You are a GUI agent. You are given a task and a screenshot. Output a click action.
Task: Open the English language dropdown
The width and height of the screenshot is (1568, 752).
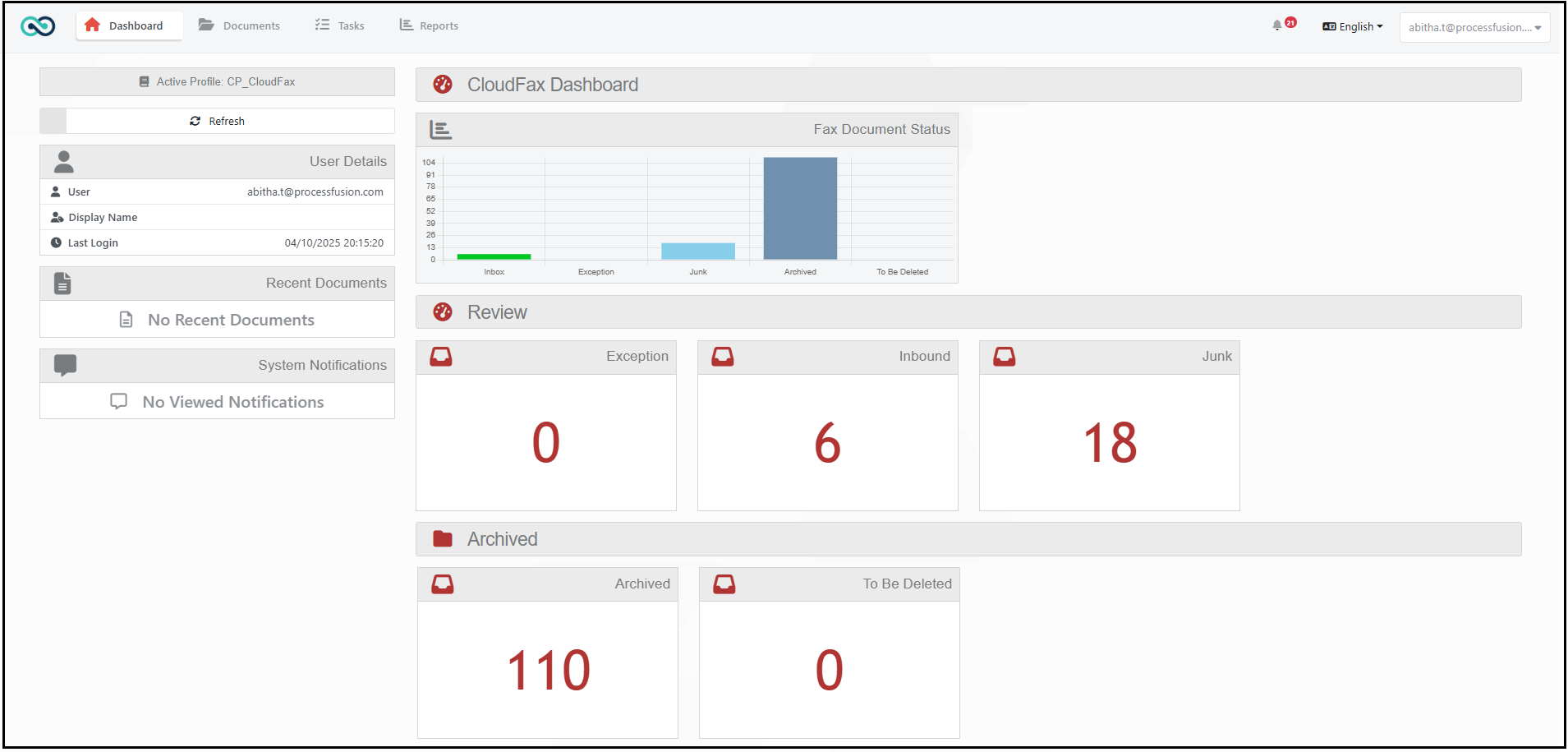pos(1353,26)
